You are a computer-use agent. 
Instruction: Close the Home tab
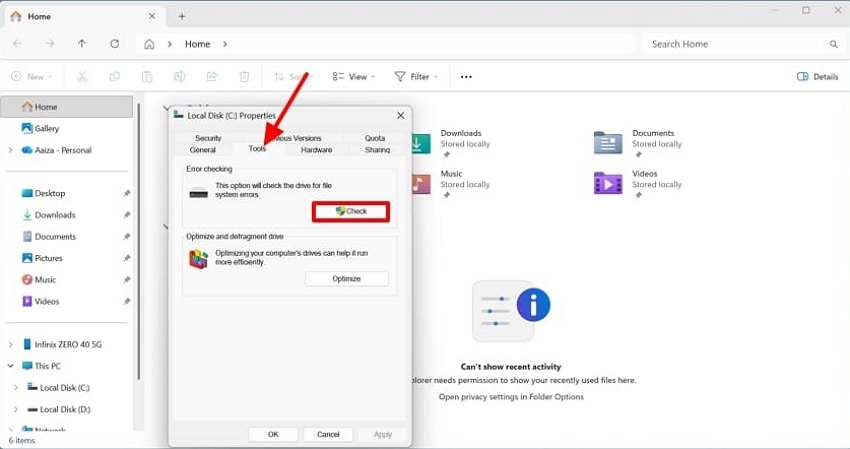(152, 16)
